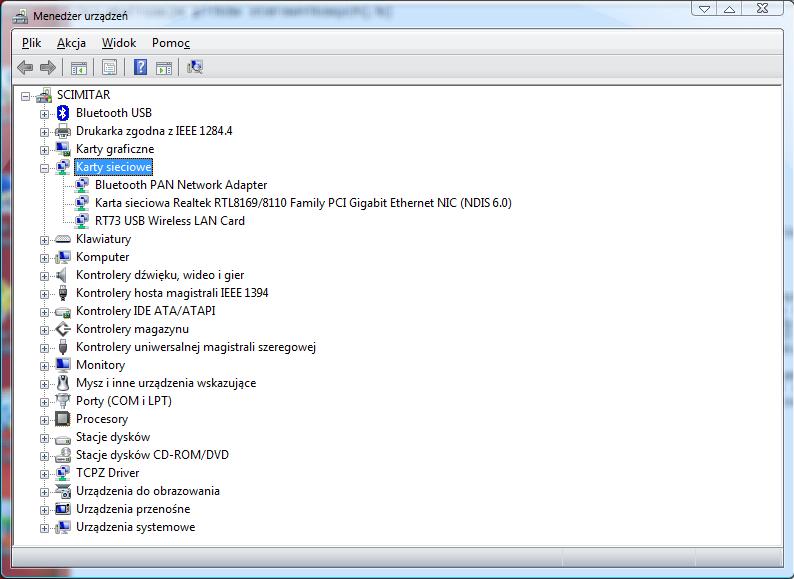Expand the Porty (COM i LPT) node

[45, 402]
